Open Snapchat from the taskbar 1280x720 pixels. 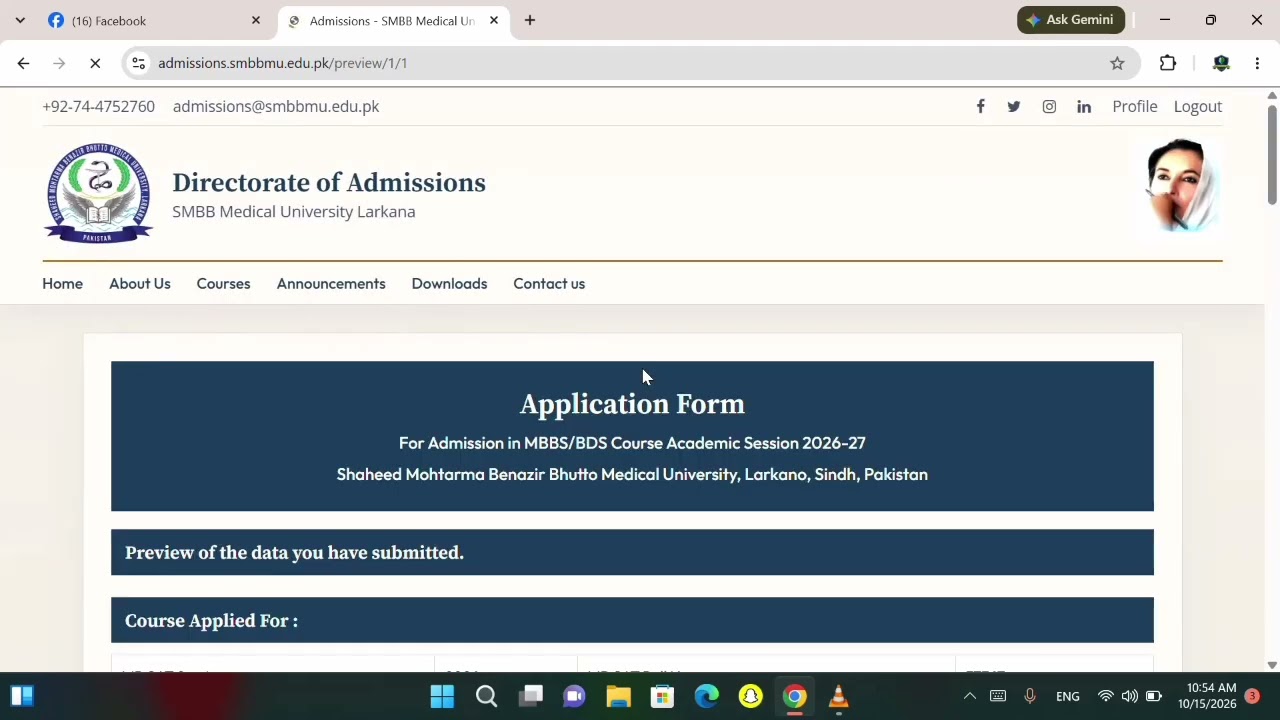(x=750, y=696)
